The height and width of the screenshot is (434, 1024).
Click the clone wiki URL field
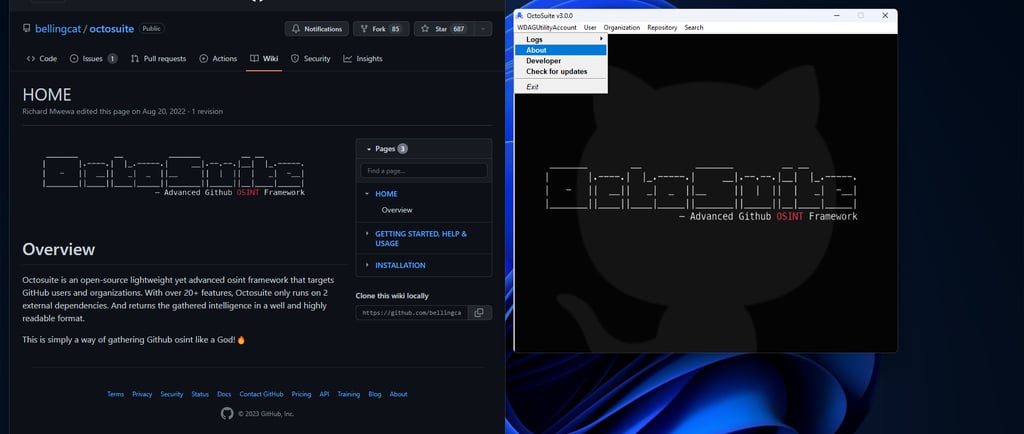pyautogui.click(x=412, y=313)
